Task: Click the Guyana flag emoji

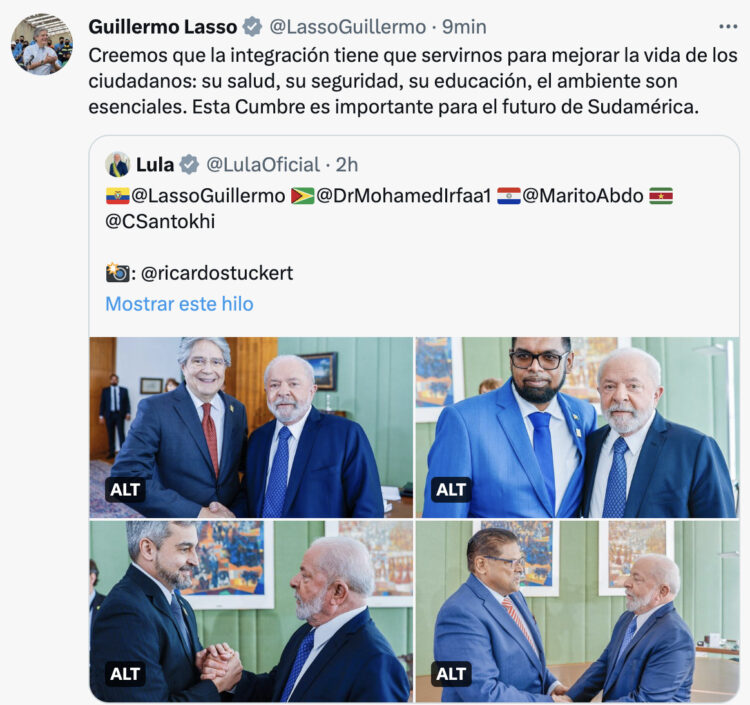Action: pos(303,196)
